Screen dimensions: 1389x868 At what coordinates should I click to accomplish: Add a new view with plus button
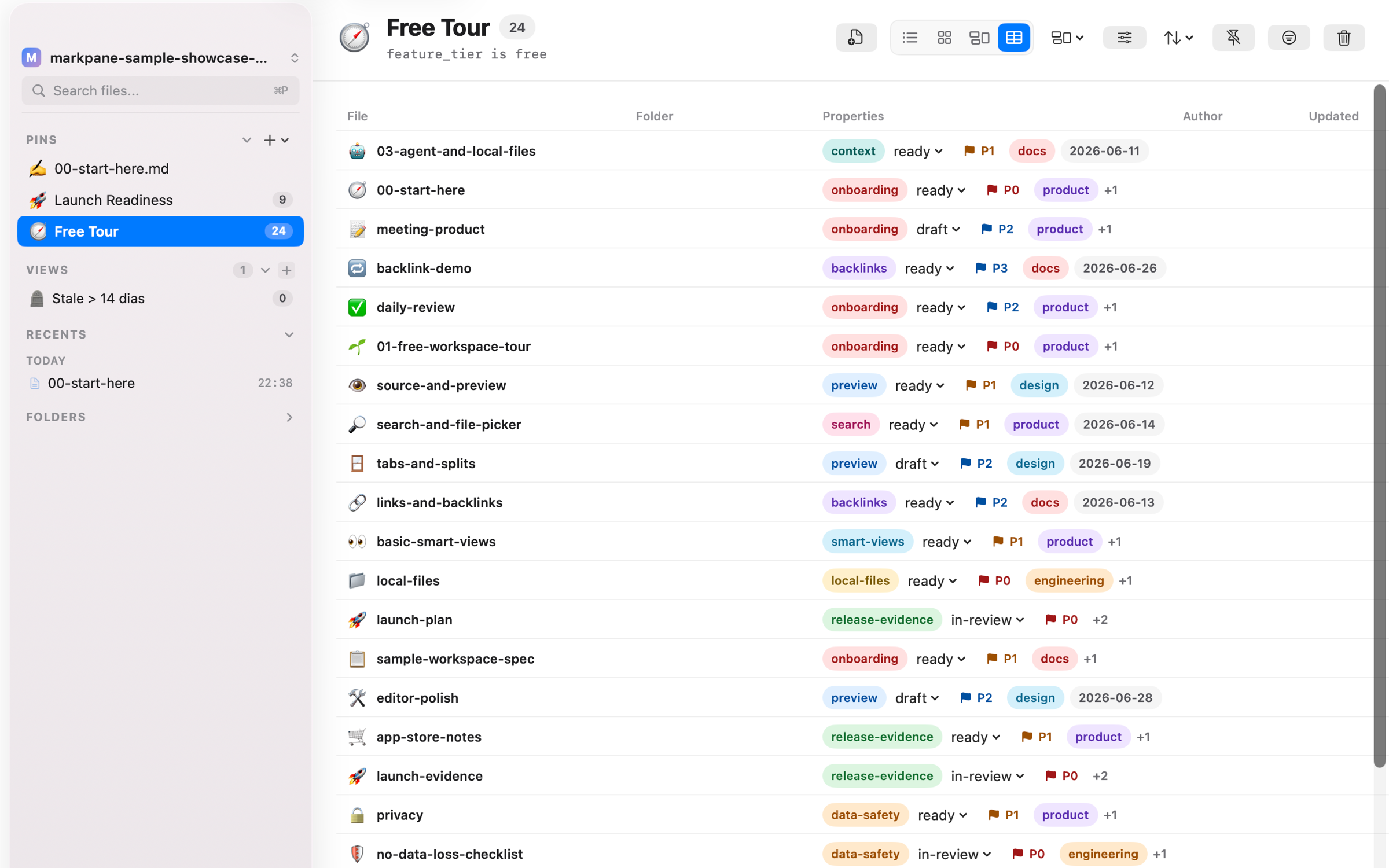pyautogui.click(x=286, y=270)
